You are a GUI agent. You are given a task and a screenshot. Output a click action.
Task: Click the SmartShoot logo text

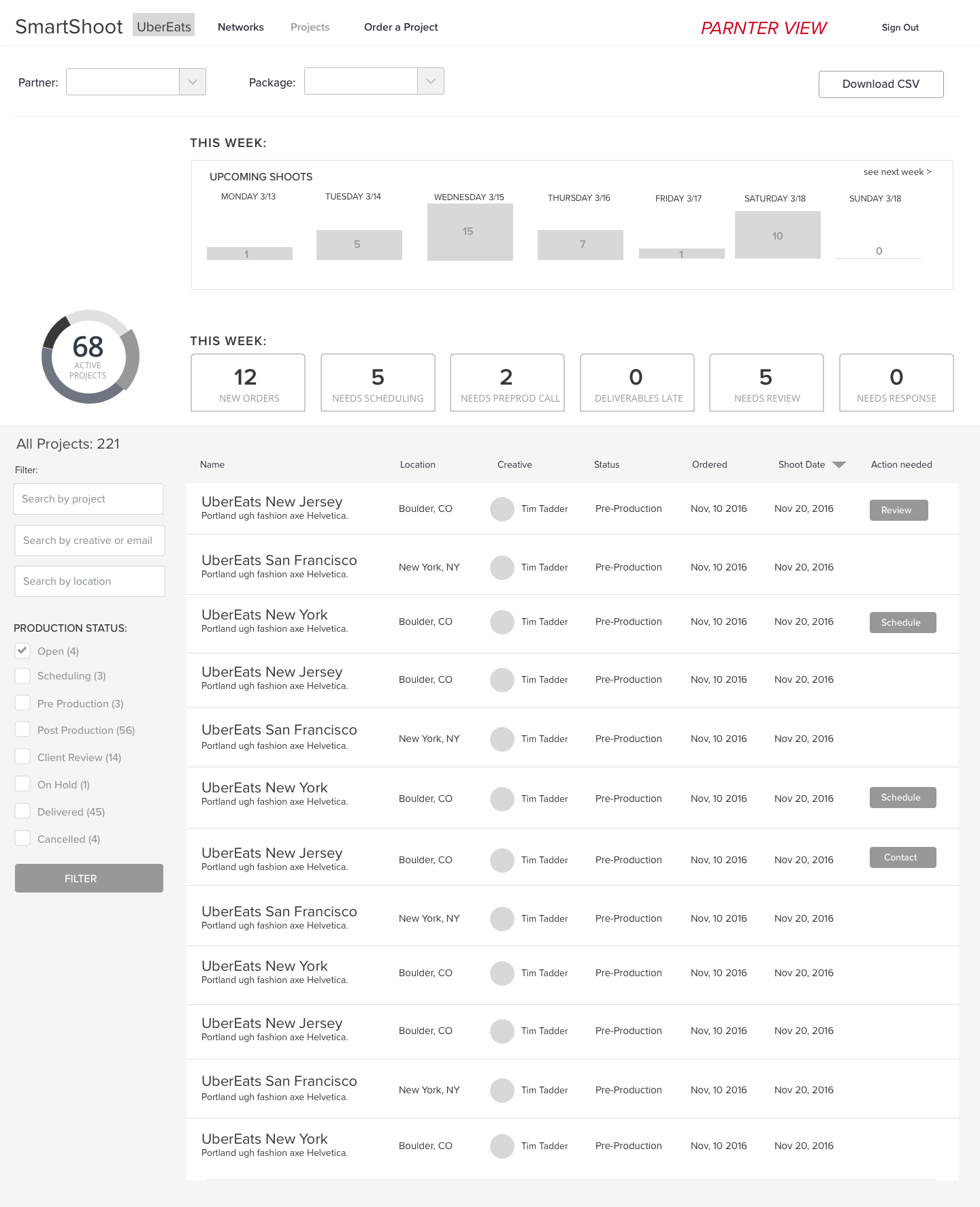(69, 27)
